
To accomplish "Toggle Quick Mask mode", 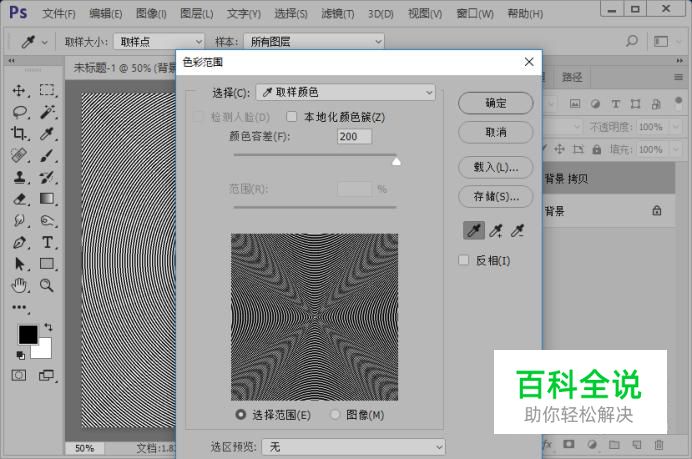I will coord(19,376).
